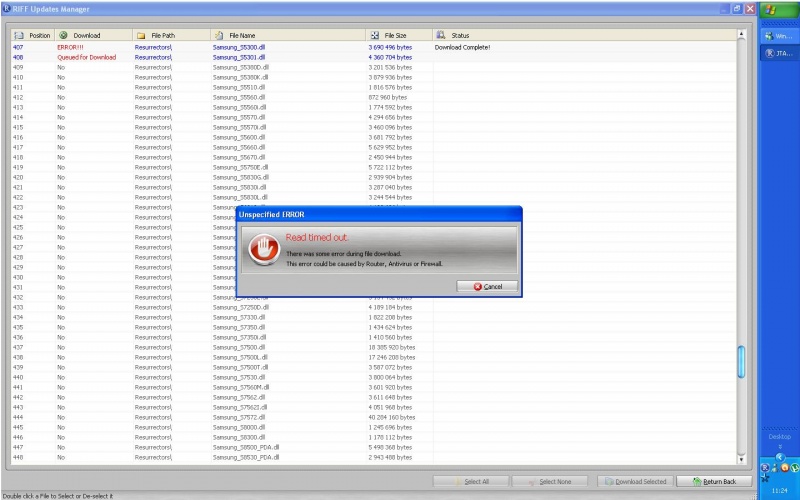Click the '5 629 952 bytes' size cell
The height and width of the screenshot is (500, 800).
coord(390,147)
